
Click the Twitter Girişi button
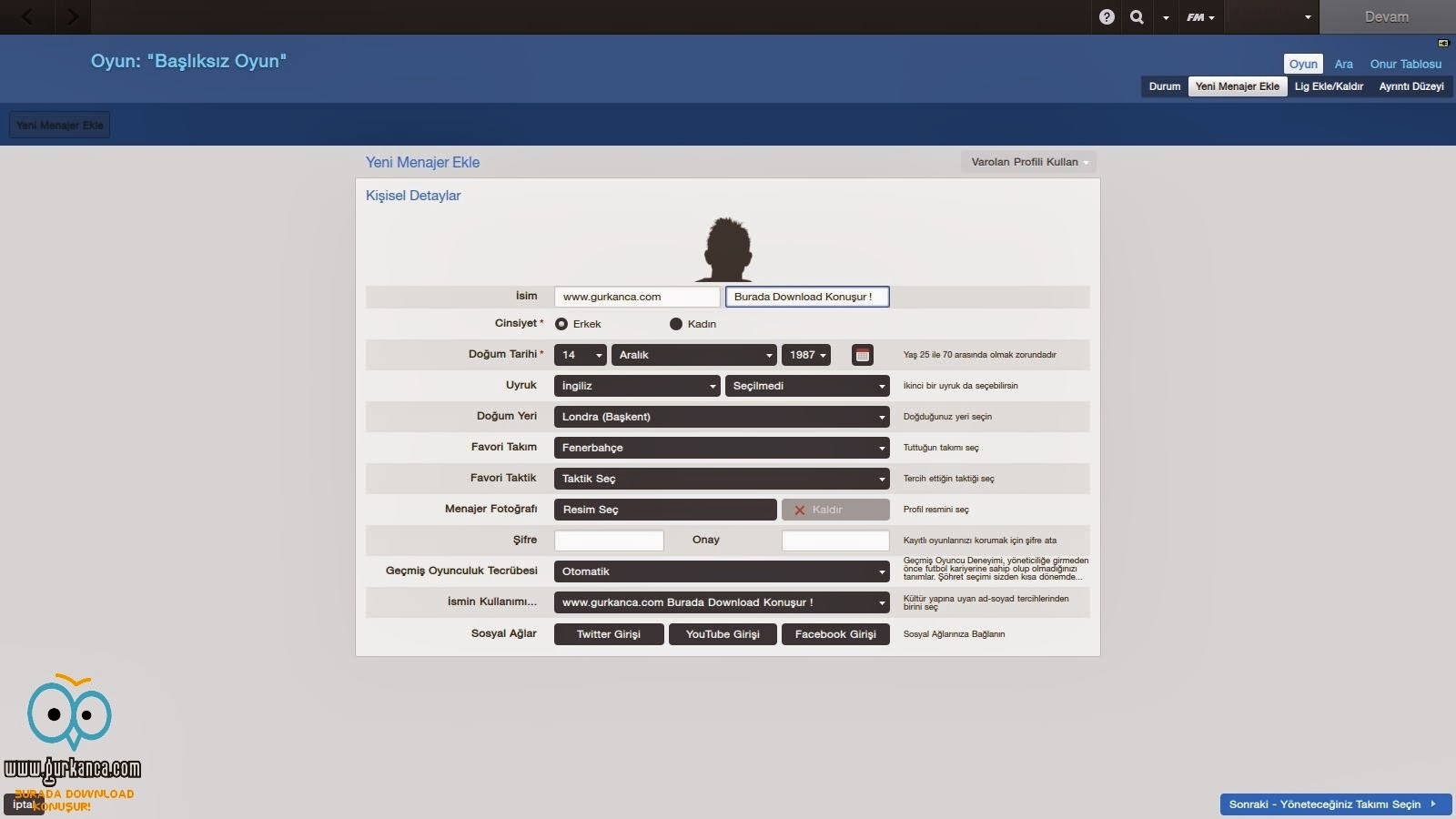tap(609, 634)
